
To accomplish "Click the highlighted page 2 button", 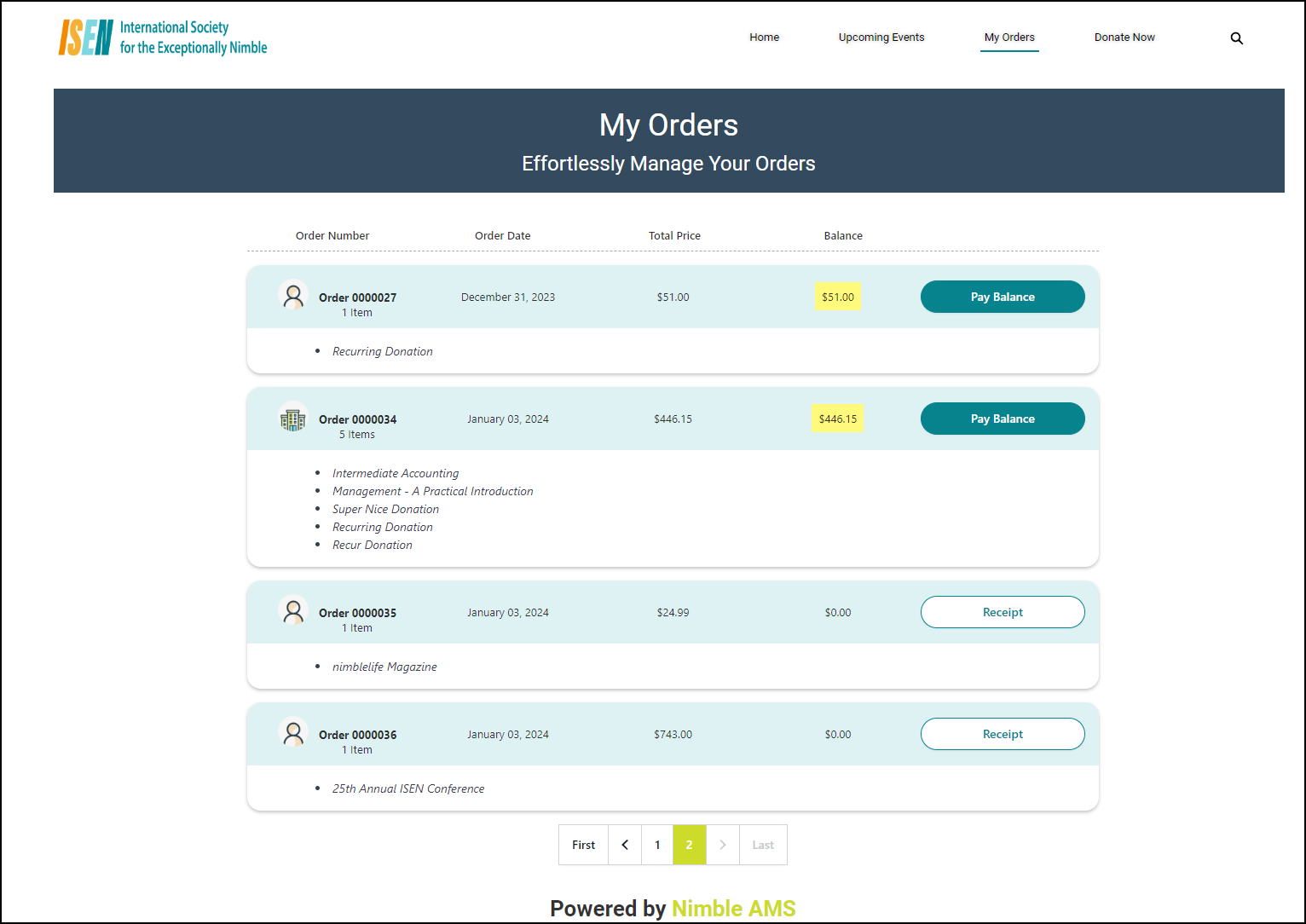I will coord(690,845).
